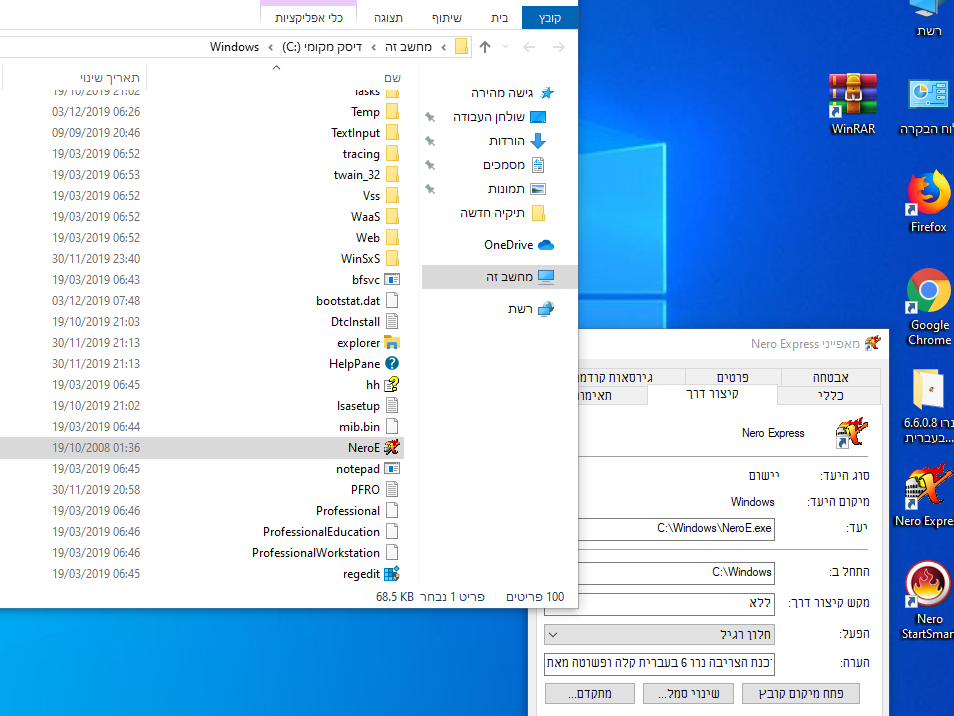Click the Nero Express icon in properties dialog
The height and width of the screenshot is (716, 954).
pyautogui.click(x=851, y=433)
